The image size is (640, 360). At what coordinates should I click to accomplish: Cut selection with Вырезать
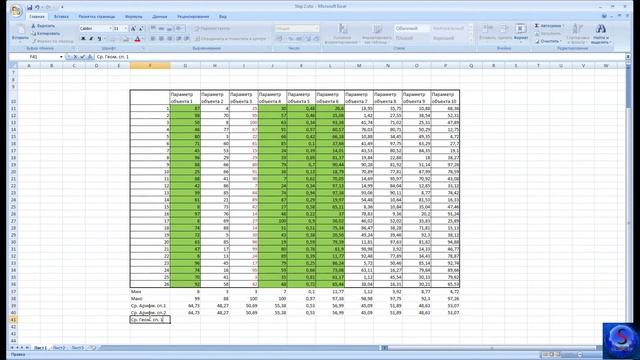[x=43, y=26]
